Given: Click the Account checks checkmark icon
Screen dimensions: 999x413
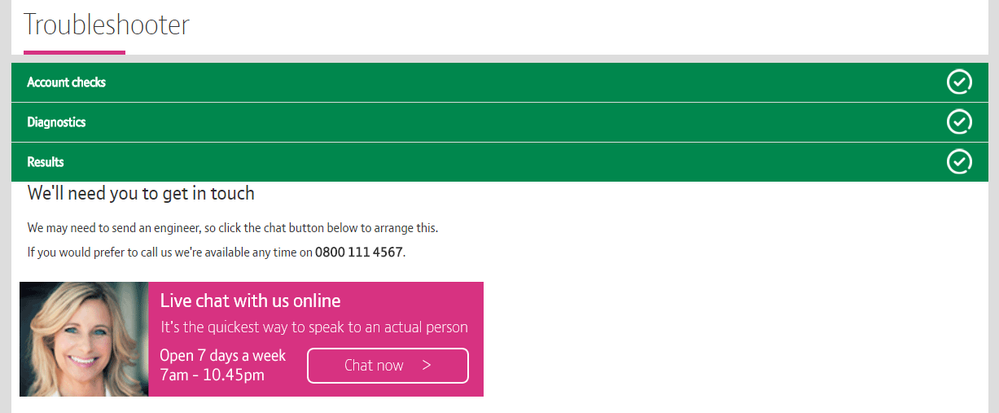Looking at the screenshot, I should (x=959, y=82).
